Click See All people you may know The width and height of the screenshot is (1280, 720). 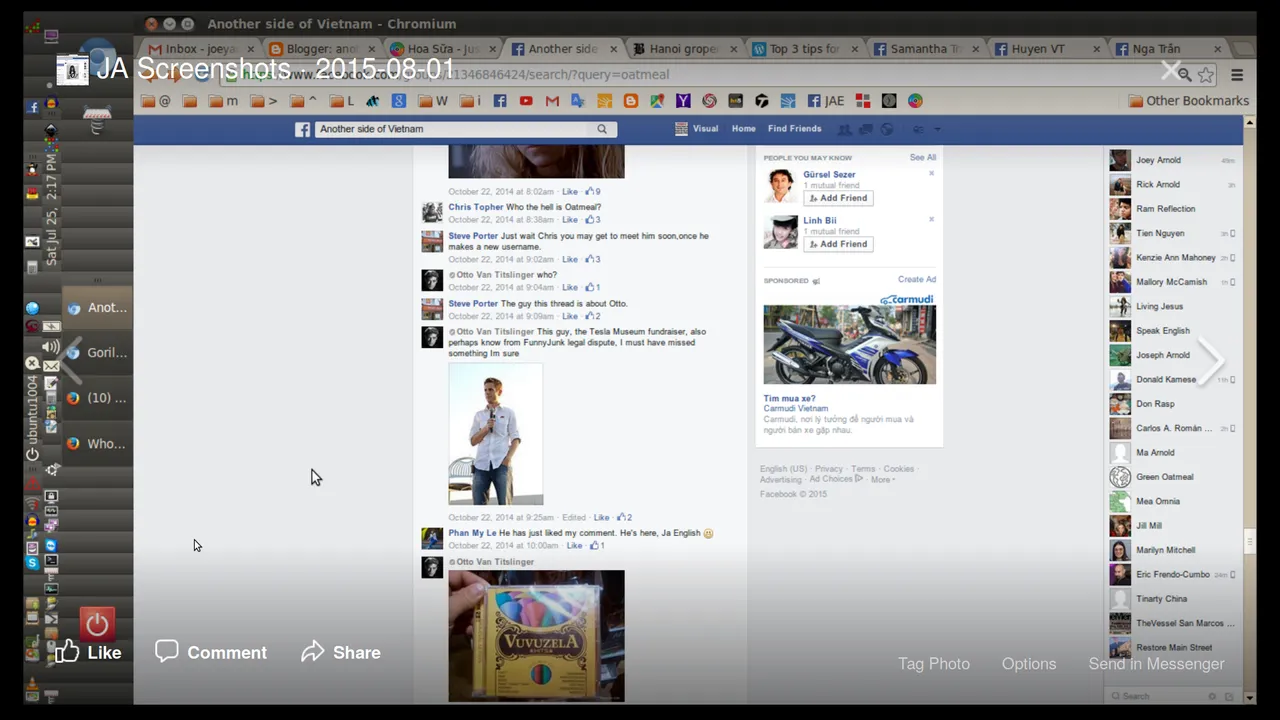point(923,157)
